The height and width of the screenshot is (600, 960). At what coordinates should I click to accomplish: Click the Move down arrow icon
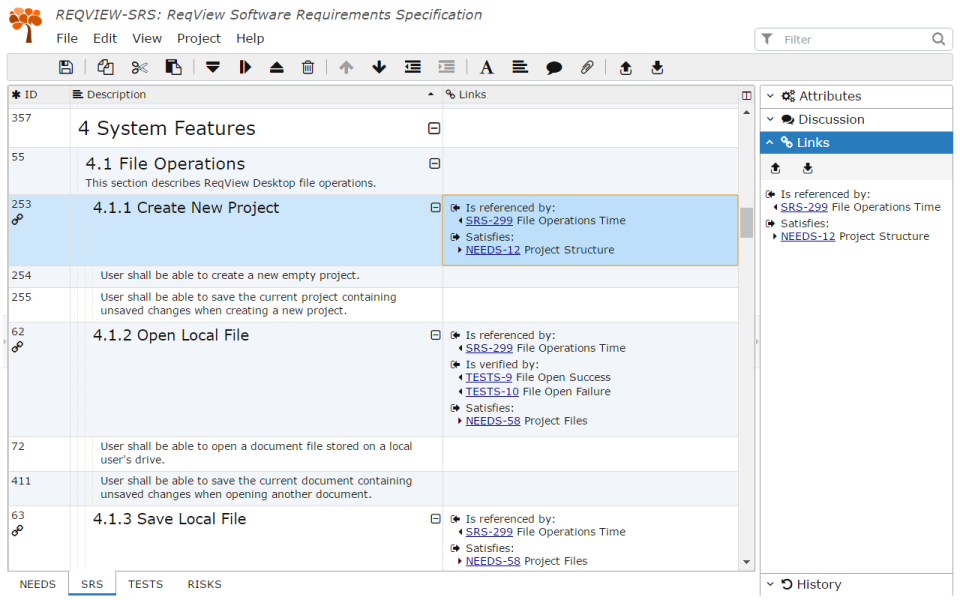point(379,67)
